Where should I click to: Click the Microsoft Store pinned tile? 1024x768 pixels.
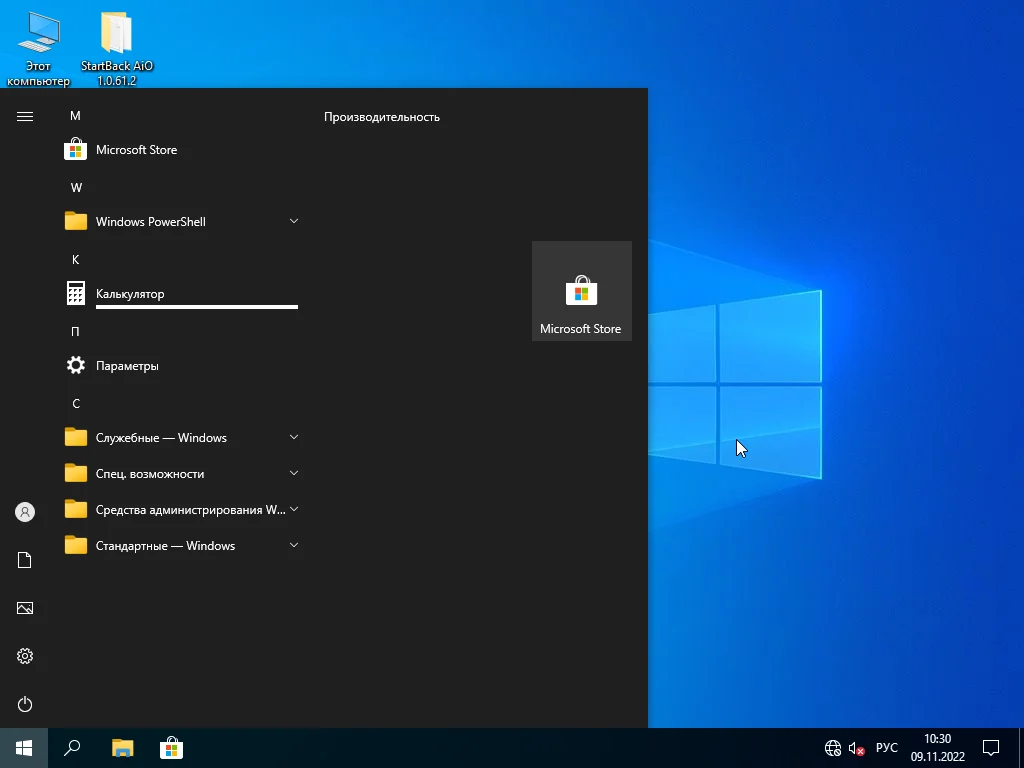(581, 291)
